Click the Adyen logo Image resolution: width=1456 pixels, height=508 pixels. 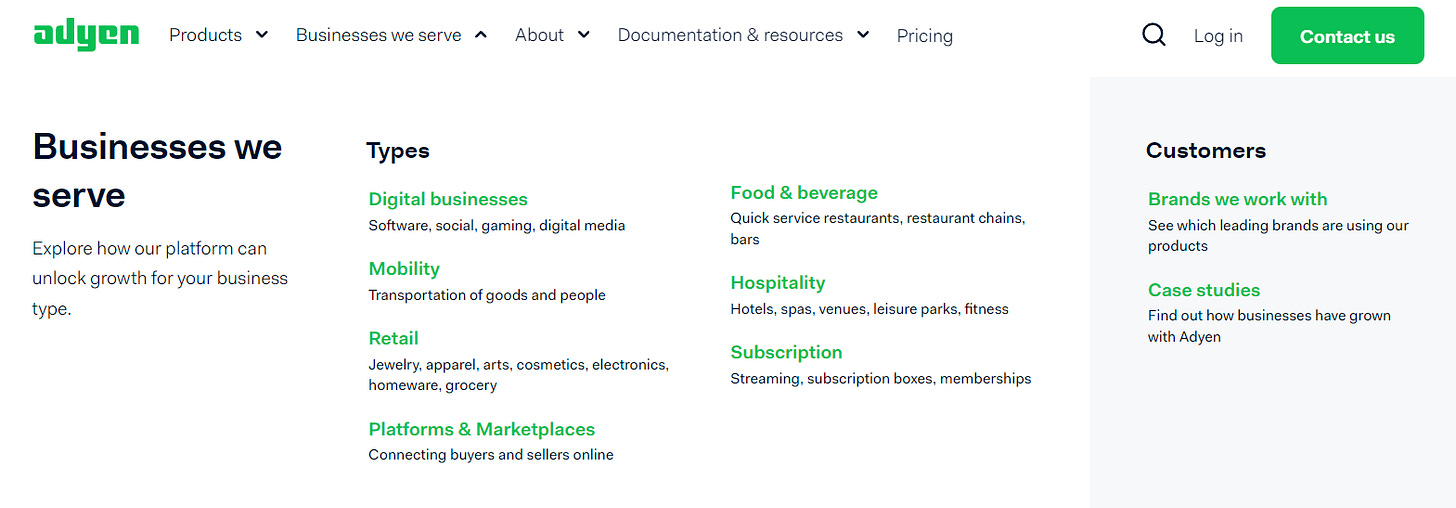pos(86,35)
